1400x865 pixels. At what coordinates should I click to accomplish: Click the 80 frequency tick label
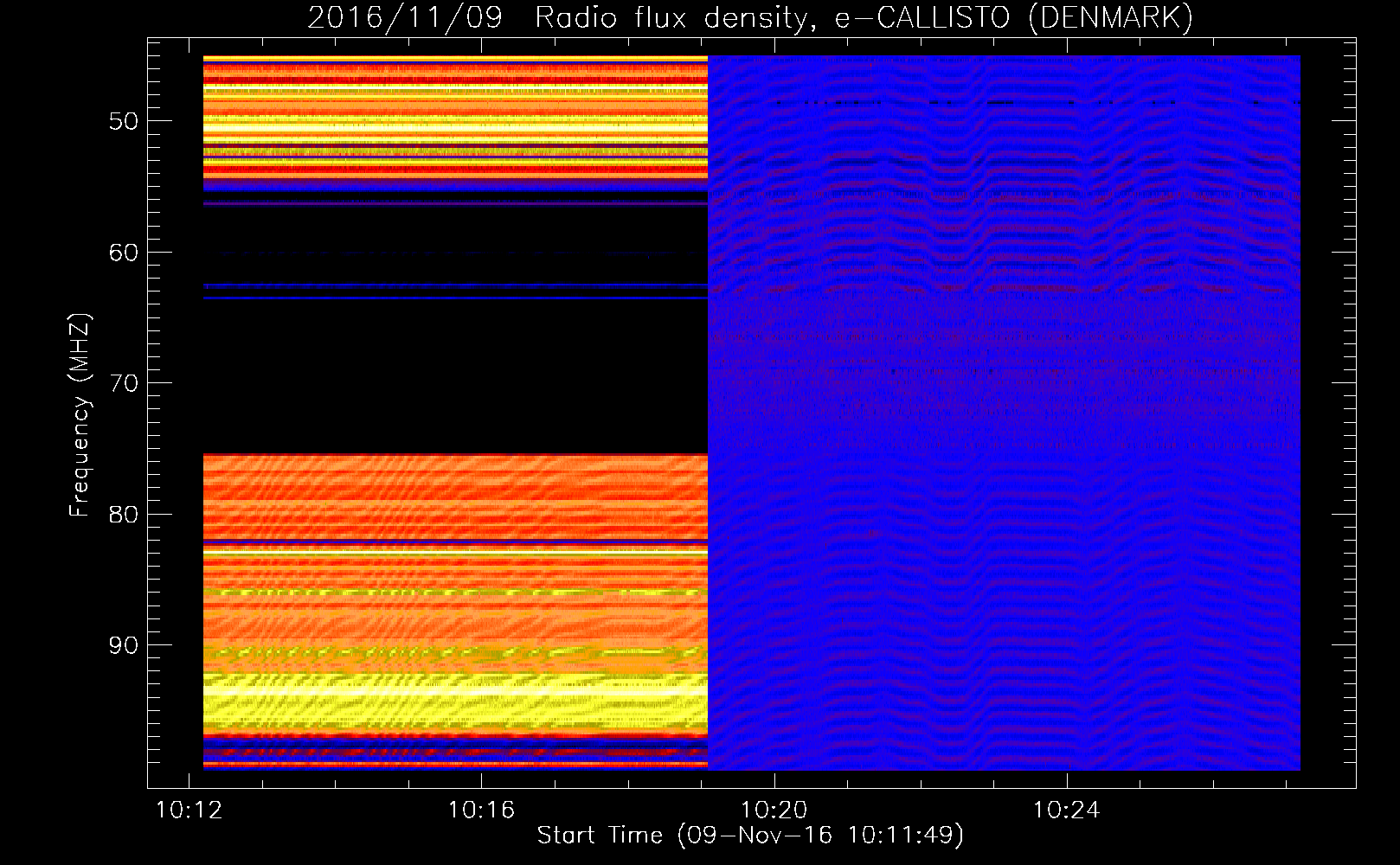pyautogui.click(x=124, y=515)
